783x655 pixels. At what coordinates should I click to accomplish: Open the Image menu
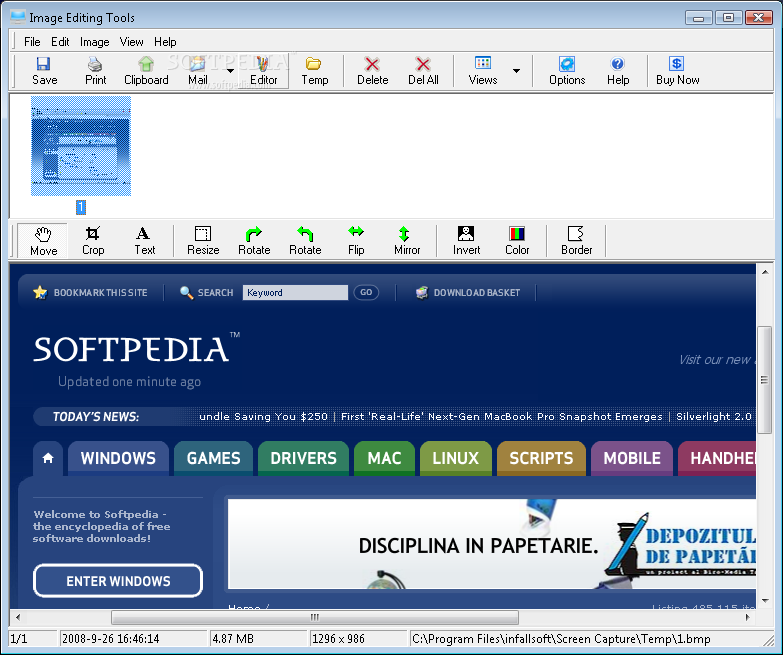coord(94,42)
